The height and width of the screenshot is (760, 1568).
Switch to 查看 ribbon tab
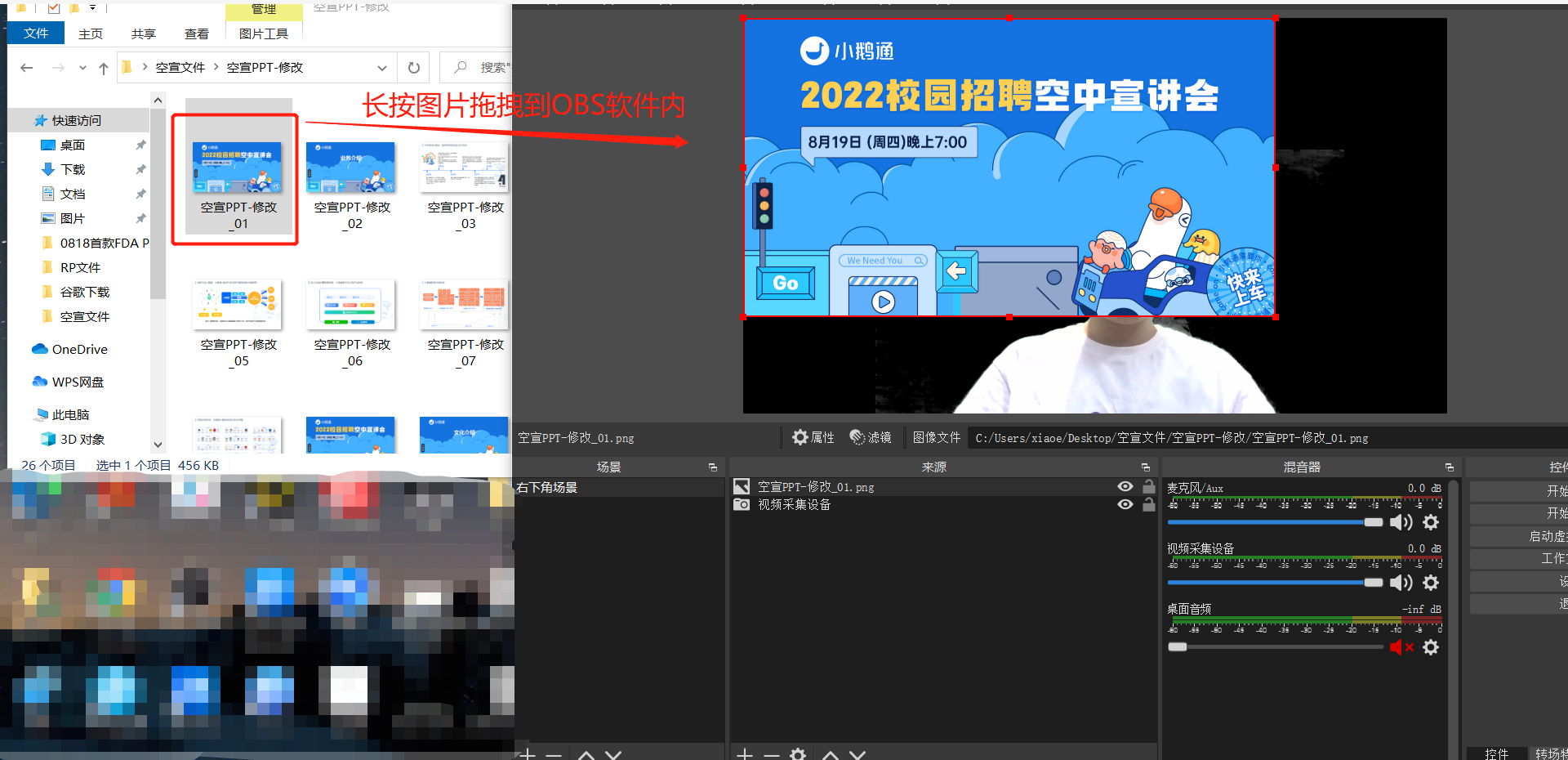tap(197, 34)
